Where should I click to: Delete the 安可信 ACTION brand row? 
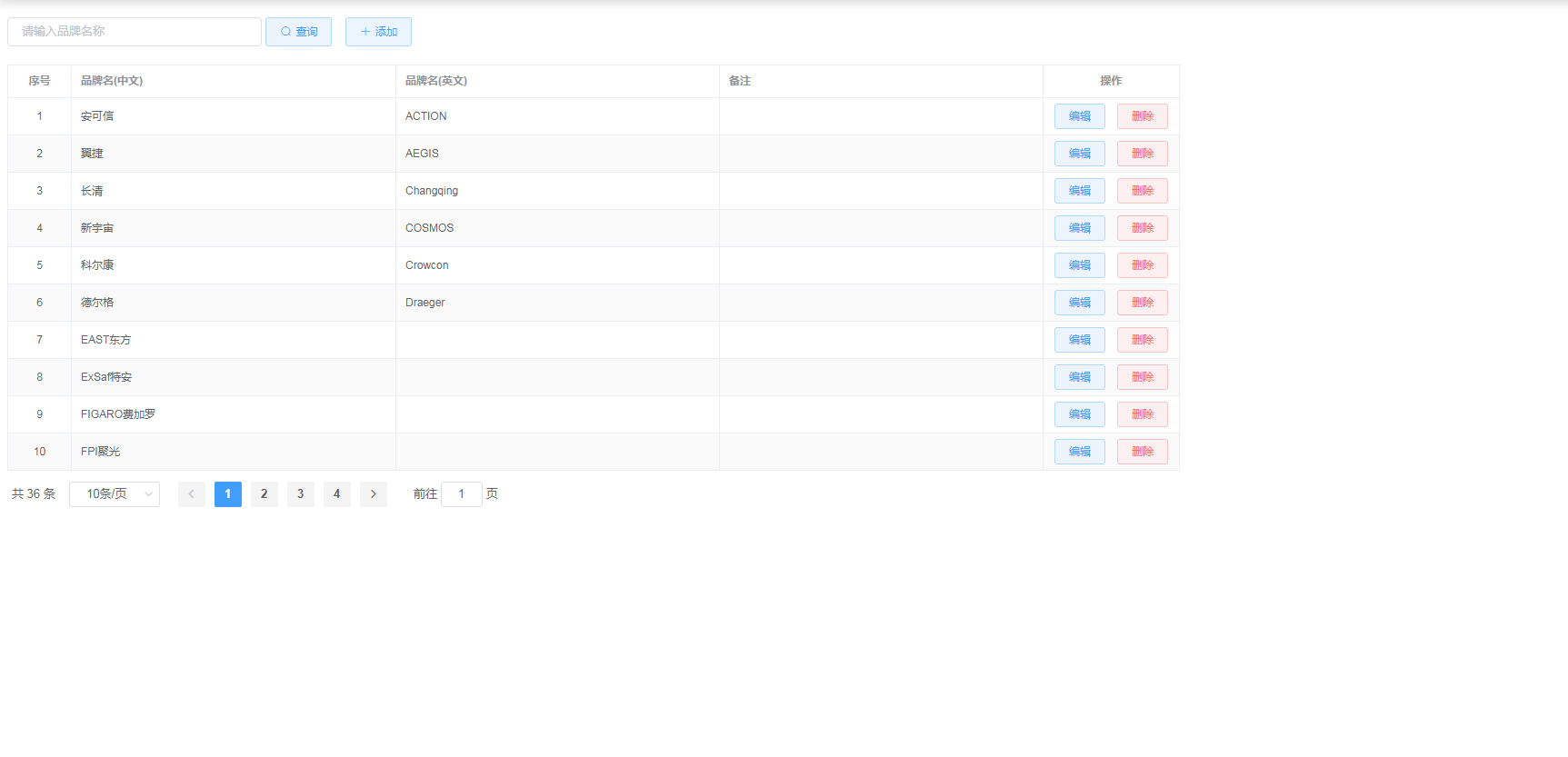click(1142, 116)
